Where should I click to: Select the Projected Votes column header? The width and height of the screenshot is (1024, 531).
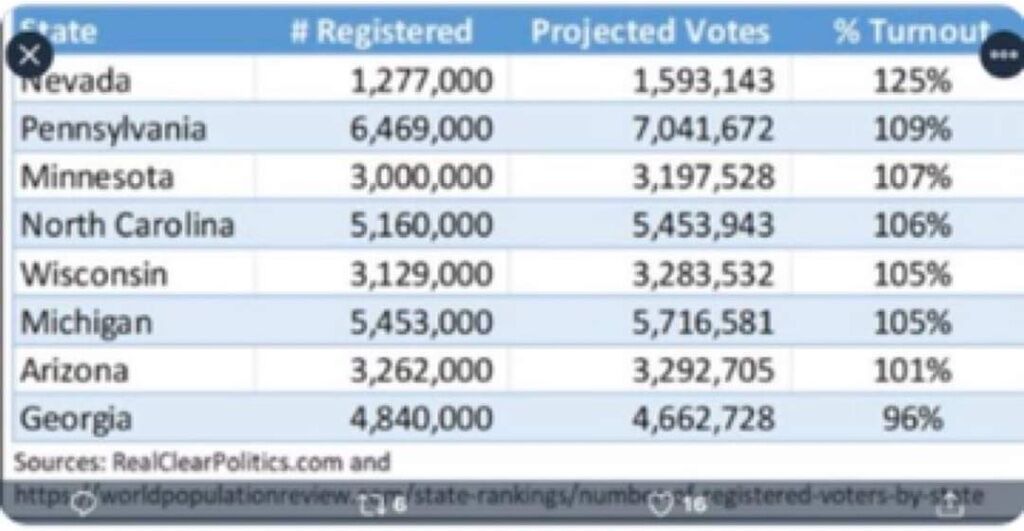[650, 31]
